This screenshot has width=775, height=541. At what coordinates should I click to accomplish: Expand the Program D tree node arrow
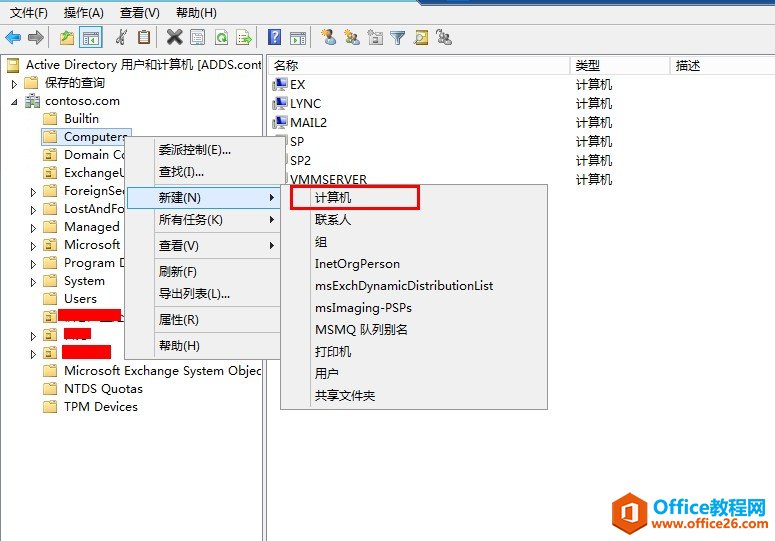[x=33, y=264]
